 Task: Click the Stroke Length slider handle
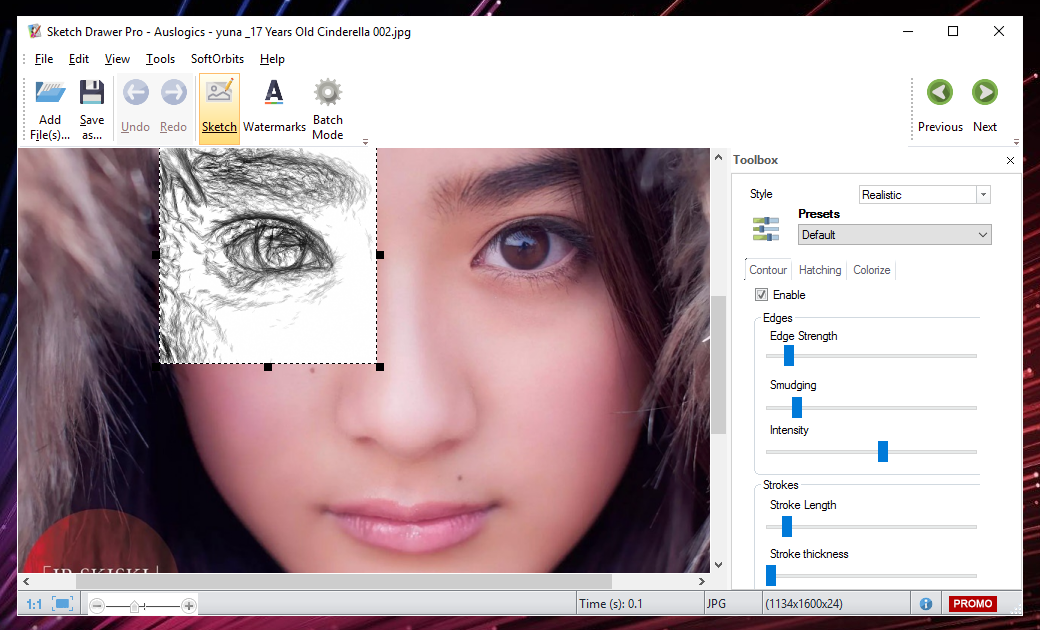(x=787, y=527)
